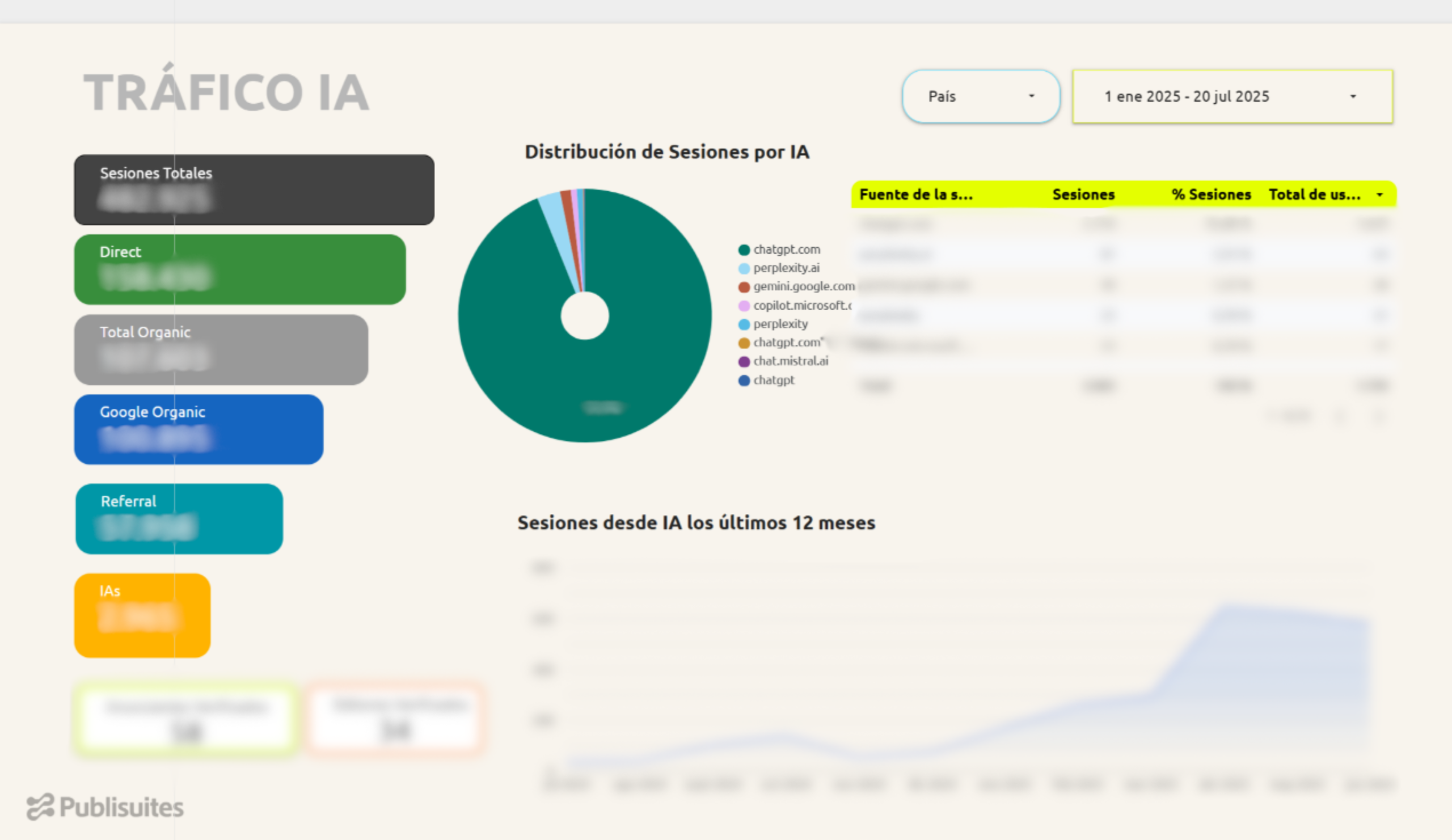
Task: Click the chatgpt legend dot
Action: (744, 381)
